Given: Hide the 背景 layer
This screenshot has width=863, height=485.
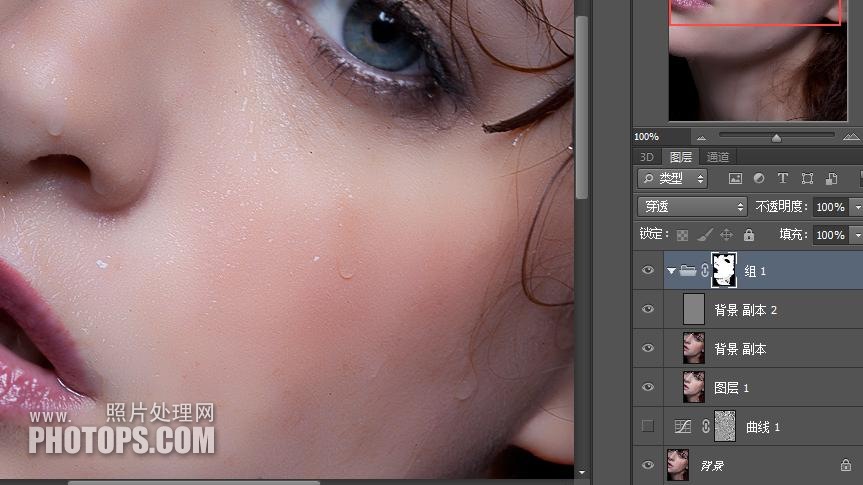Looking at the screenshot, I should coord(648,465).
